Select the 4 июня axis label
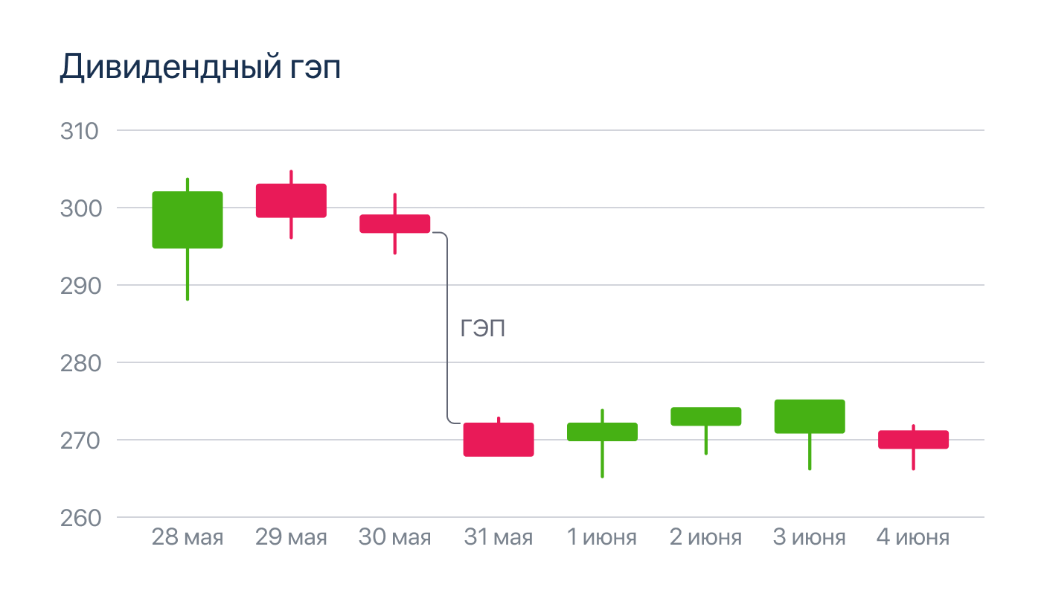The image size is (1044, 596). click(913, 538)
